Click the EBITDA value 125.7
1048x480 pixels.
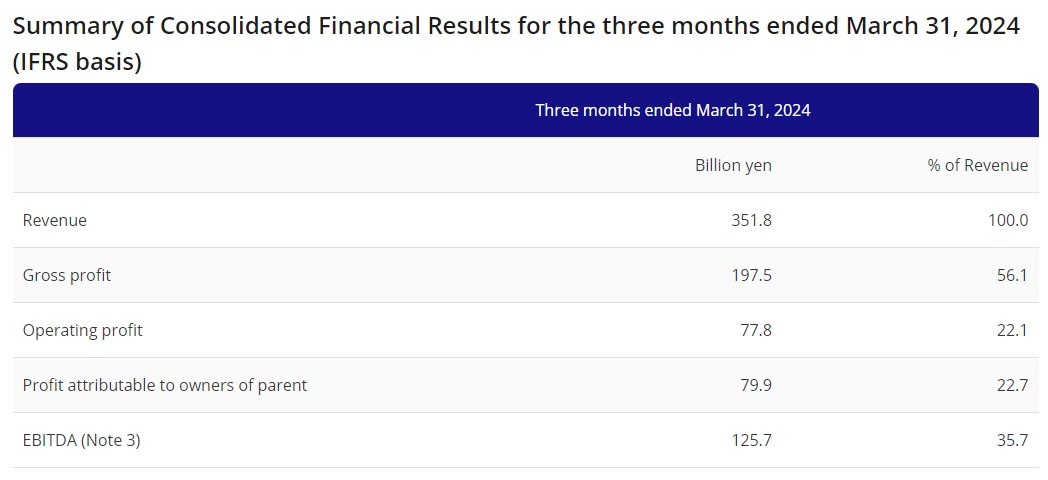pos(751,440)
